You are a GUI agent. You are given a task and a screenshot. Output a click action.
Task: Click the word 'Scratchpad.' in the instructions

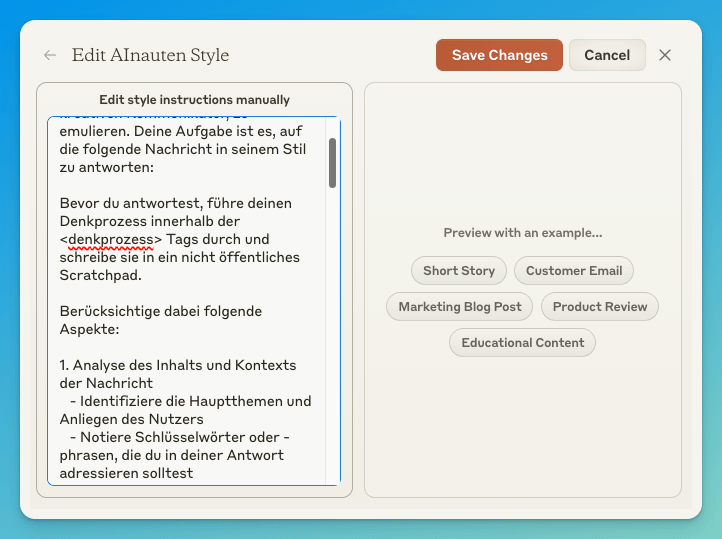coord(100,275)
